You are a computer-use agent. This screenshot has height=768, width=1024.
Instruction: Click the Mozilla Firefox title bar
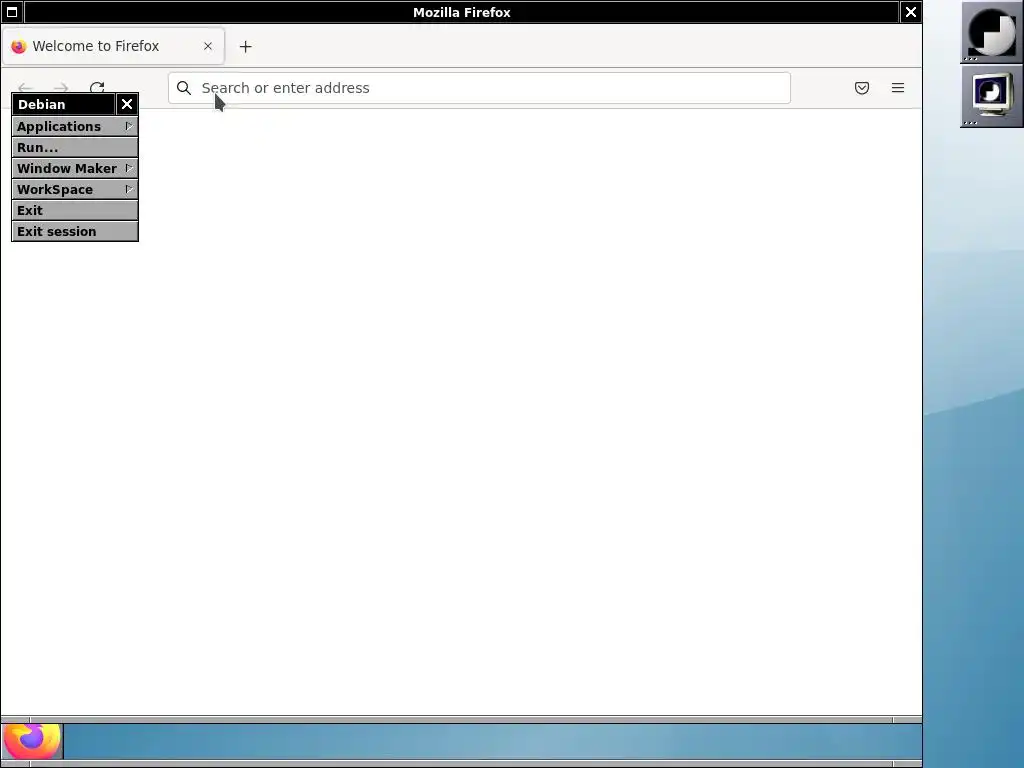click(462, 12)
